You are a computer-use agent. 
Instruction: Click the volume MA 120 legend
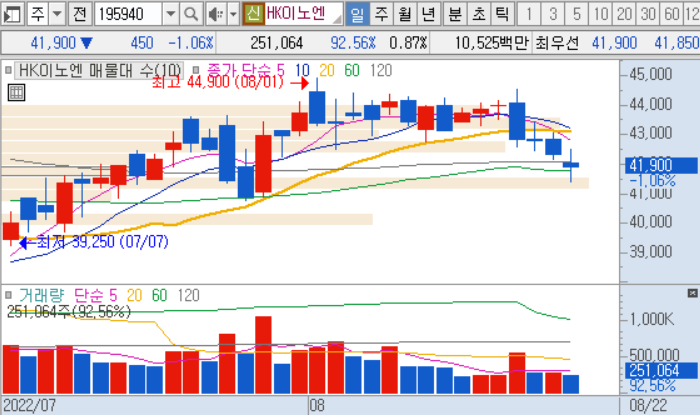(x=188, y=295)
